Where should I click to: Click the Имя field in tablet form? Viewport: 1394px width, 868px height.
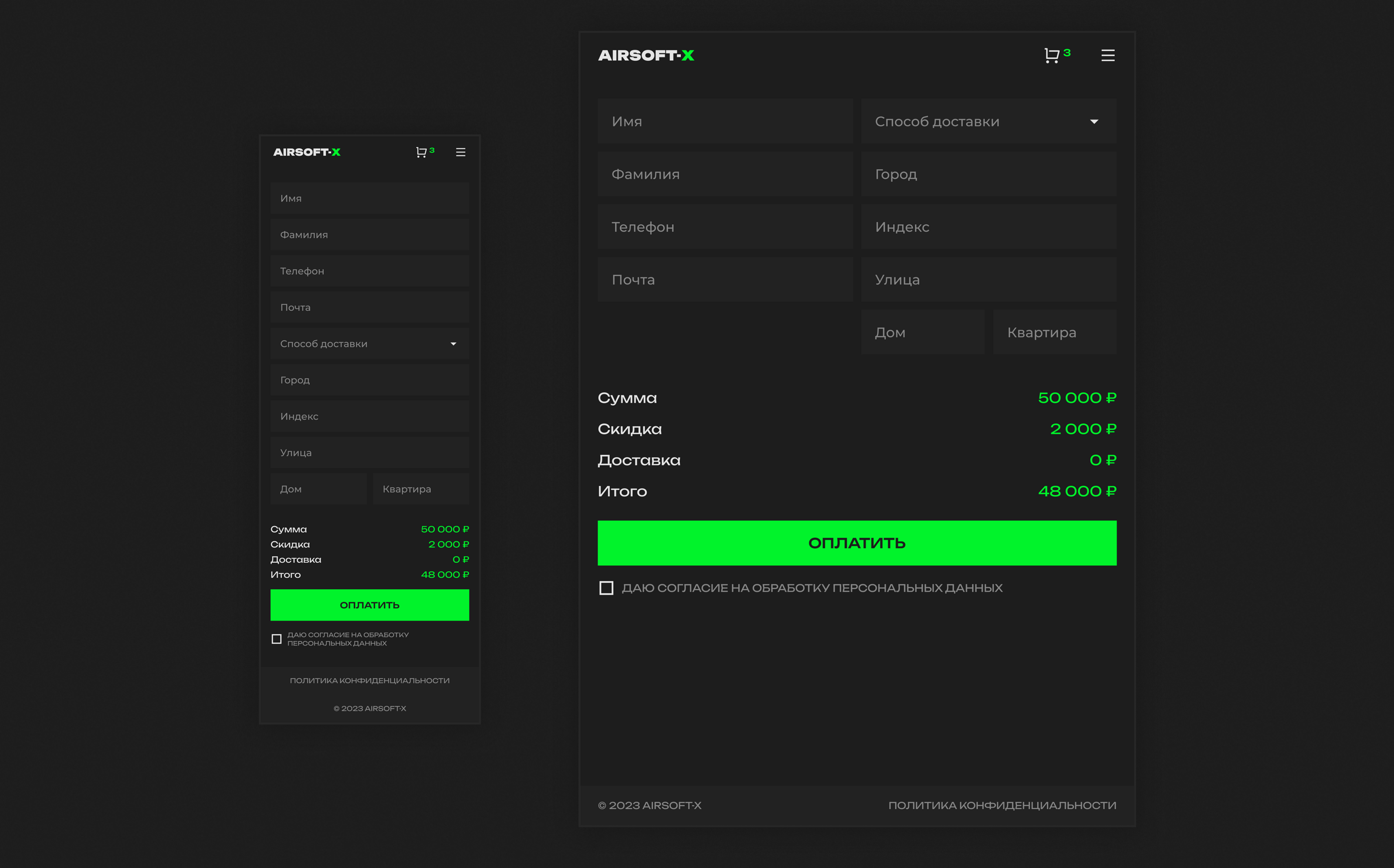click(x=725, y=122)
